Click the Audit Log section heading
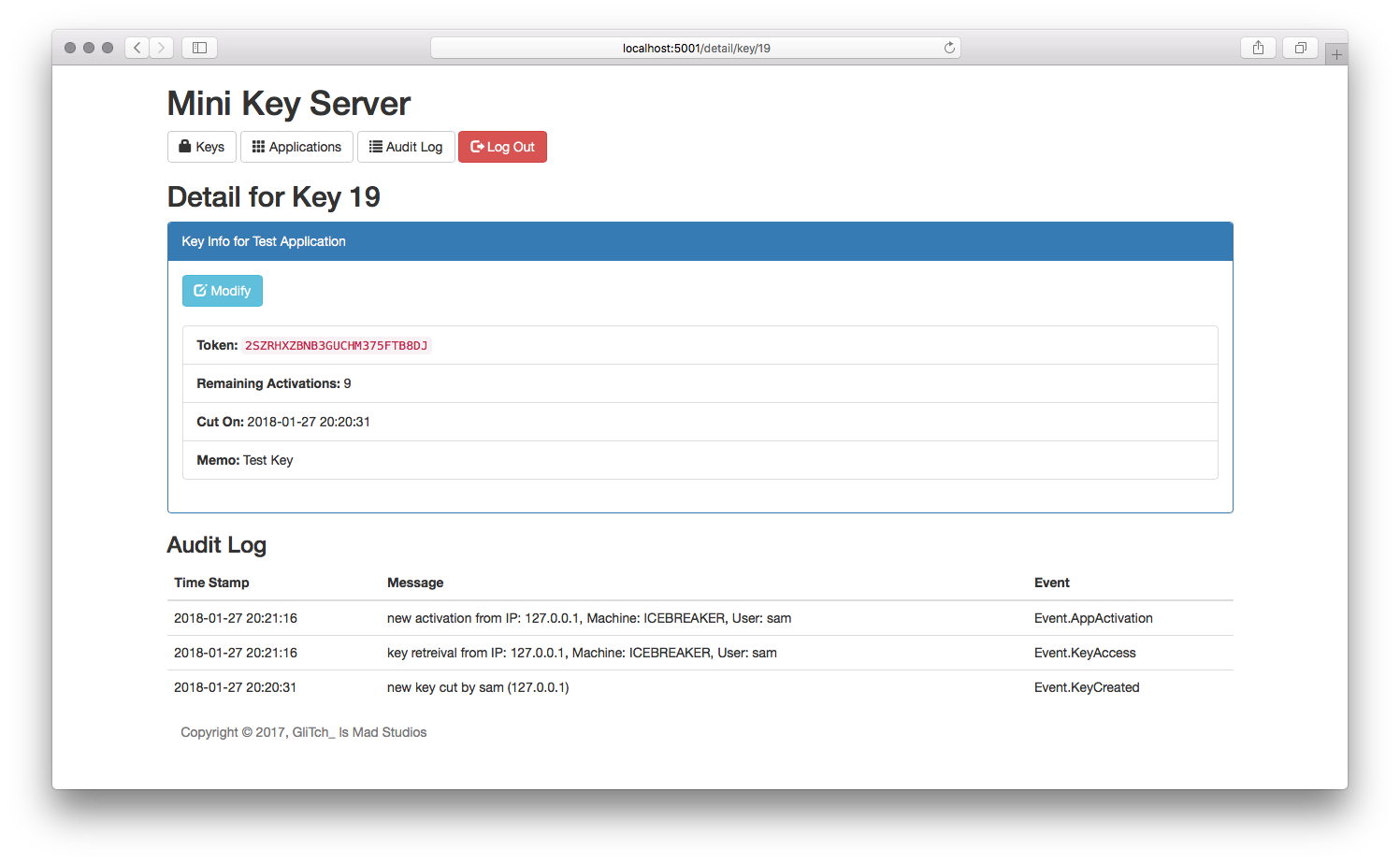 pos(217,545)
